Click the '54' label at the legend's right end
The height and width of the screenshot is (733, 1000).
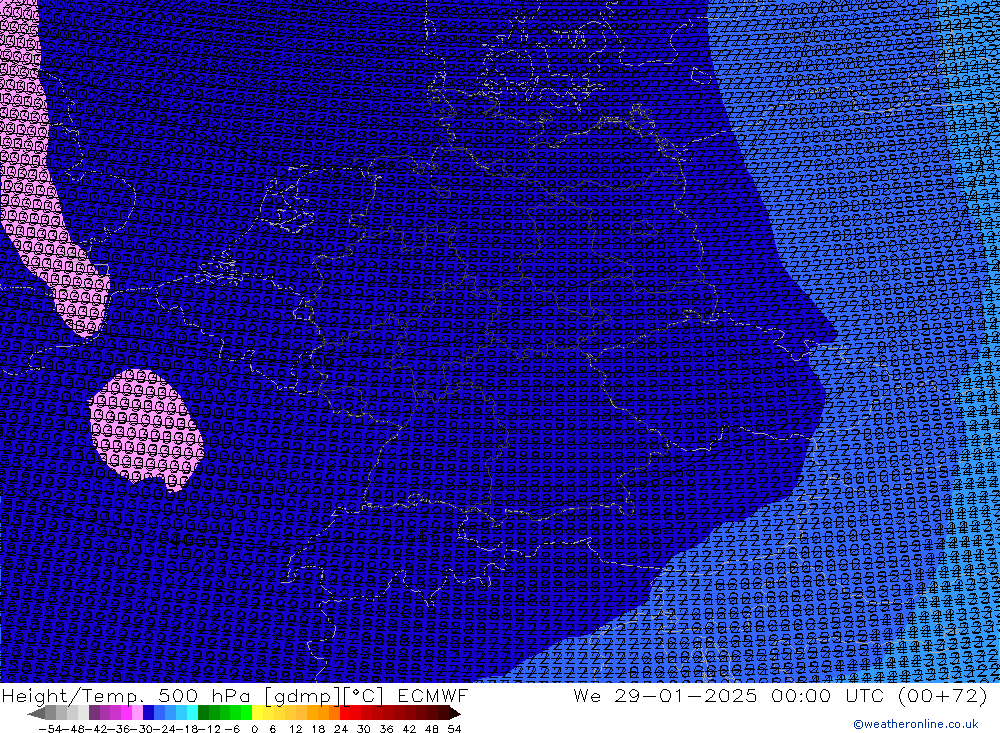point(454,729)
